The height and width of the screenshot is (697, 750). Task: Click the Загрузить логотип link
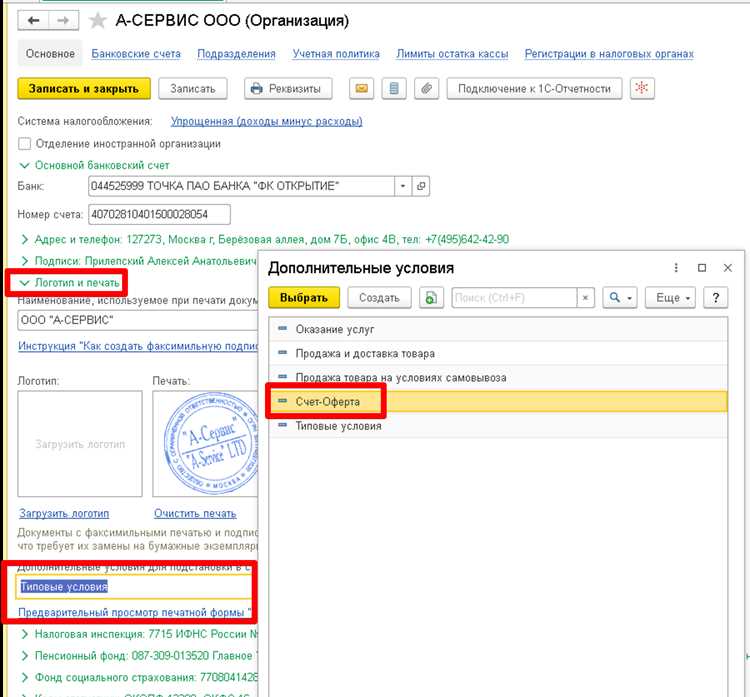pyautogui.click(x=64, y=513)
